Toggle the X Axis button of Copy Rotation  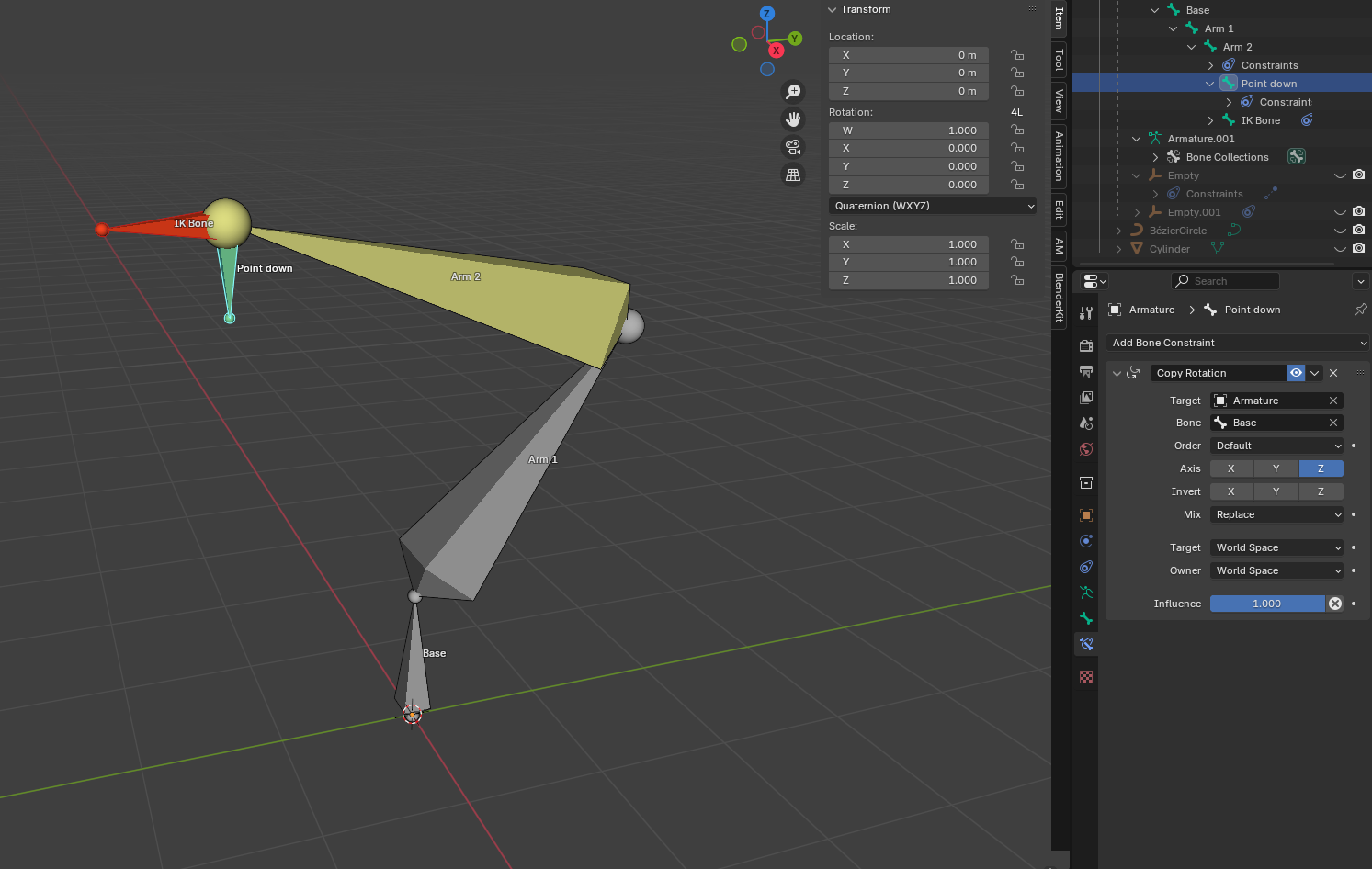[x=1231, y=468]
